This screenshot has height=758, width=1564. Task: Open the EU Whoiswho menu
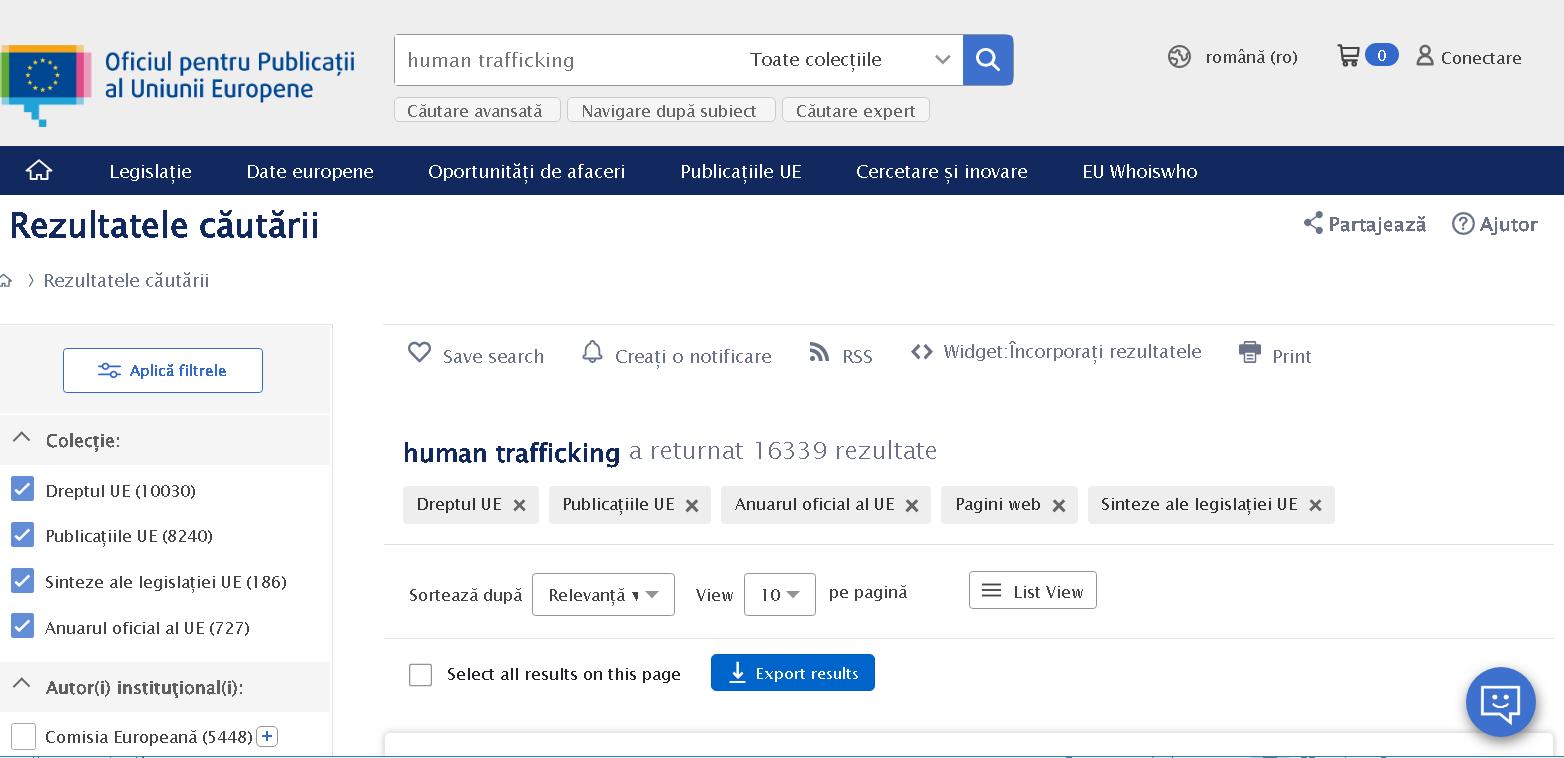tap(1140, 171)
